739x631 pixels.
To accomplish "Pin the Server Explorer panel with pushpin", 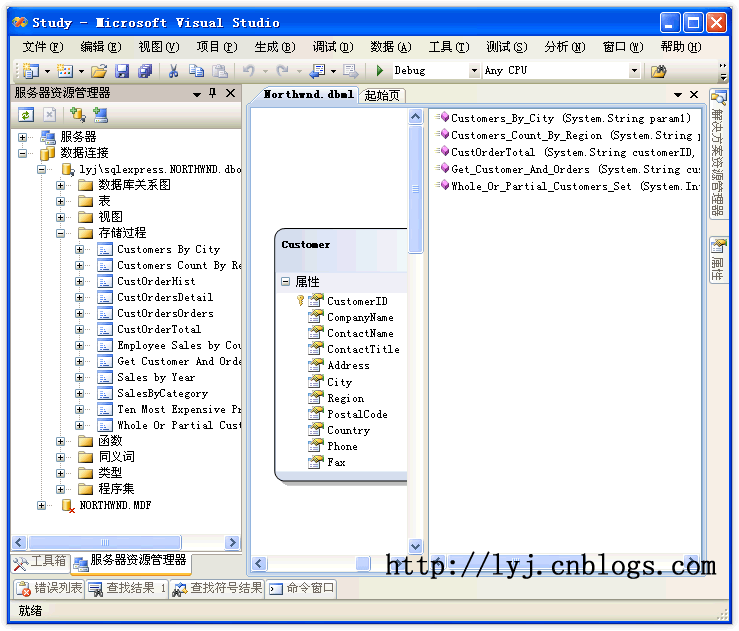I will pos(213,93).
